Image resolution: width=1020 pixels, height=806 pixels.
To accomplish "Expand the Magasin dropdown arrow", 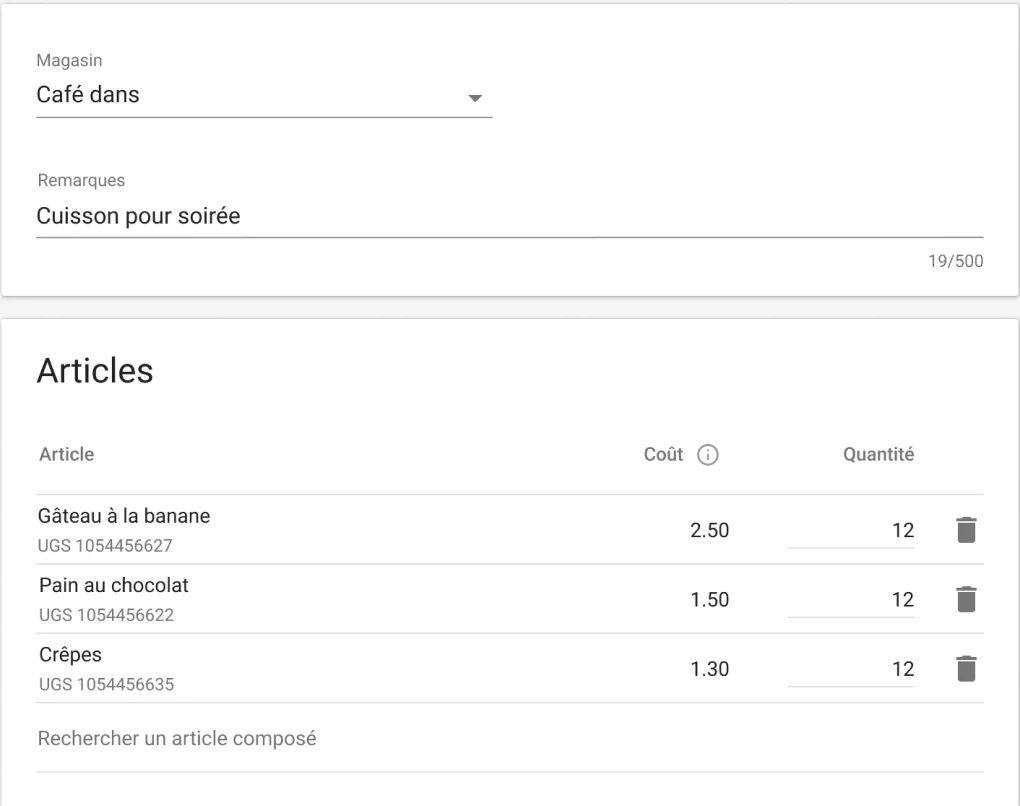I will (x=475, y=98).
